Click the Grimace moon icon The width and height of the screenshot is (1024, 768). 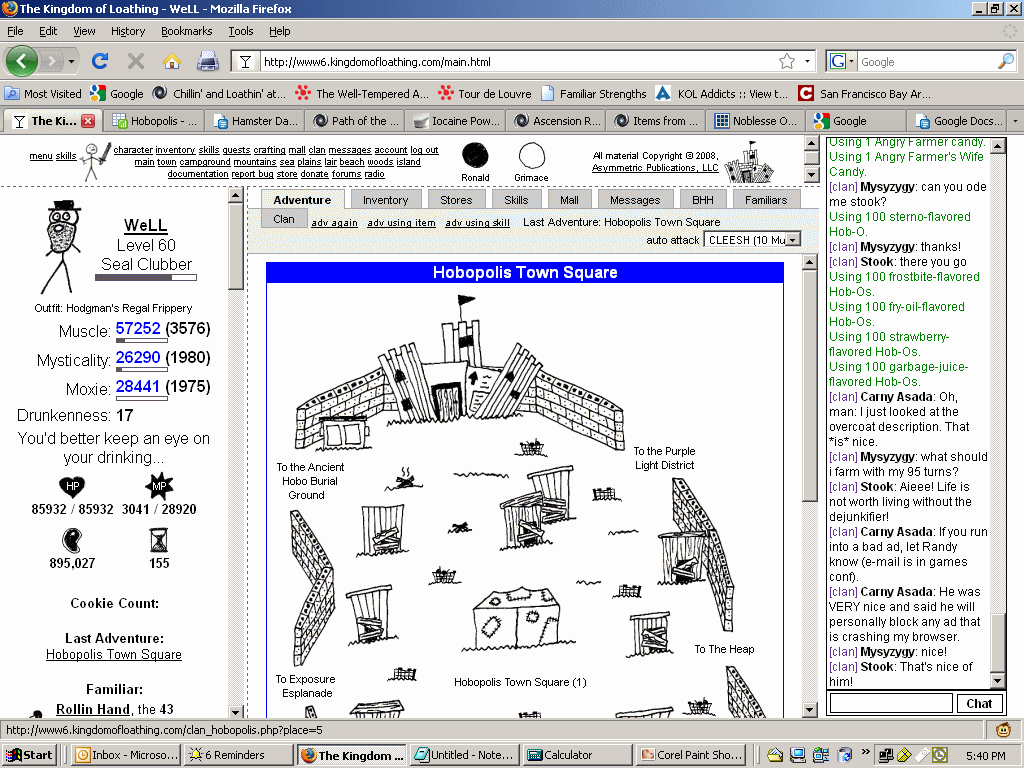coord(531,156)
